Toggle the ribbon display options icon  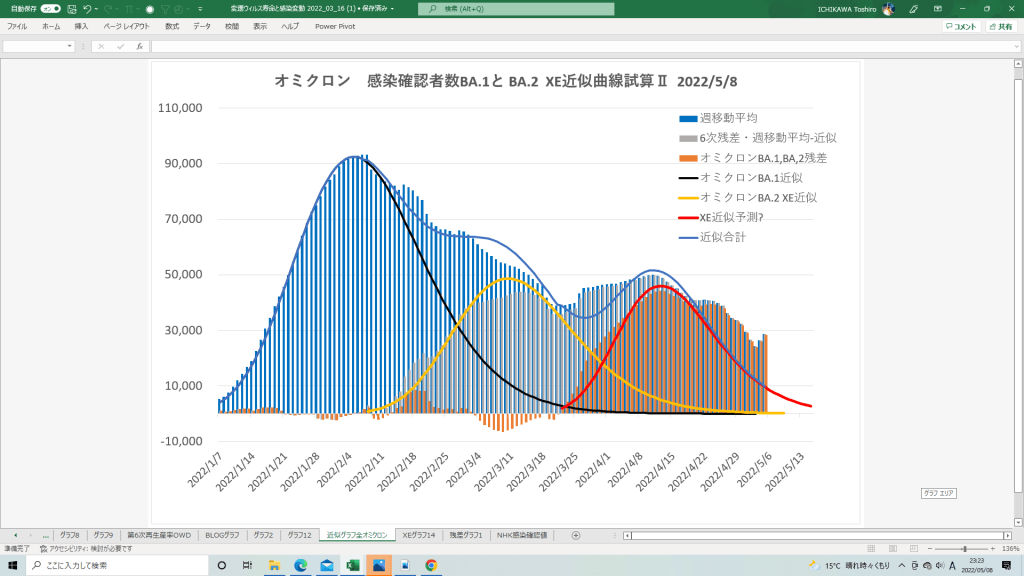click(939, 8)
